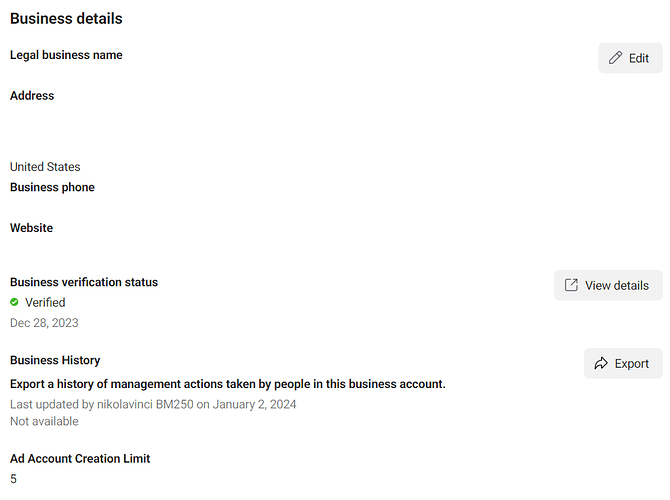Click the Business verification status label

(84, 282)
